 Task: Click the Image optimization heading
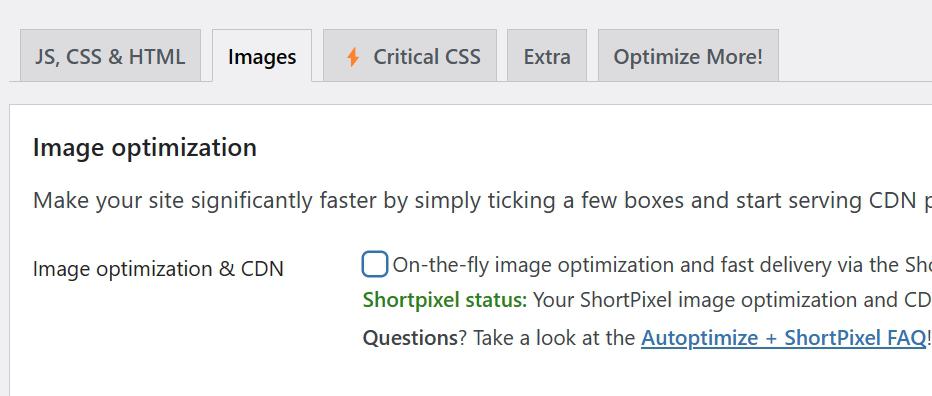tap(144, 147)
